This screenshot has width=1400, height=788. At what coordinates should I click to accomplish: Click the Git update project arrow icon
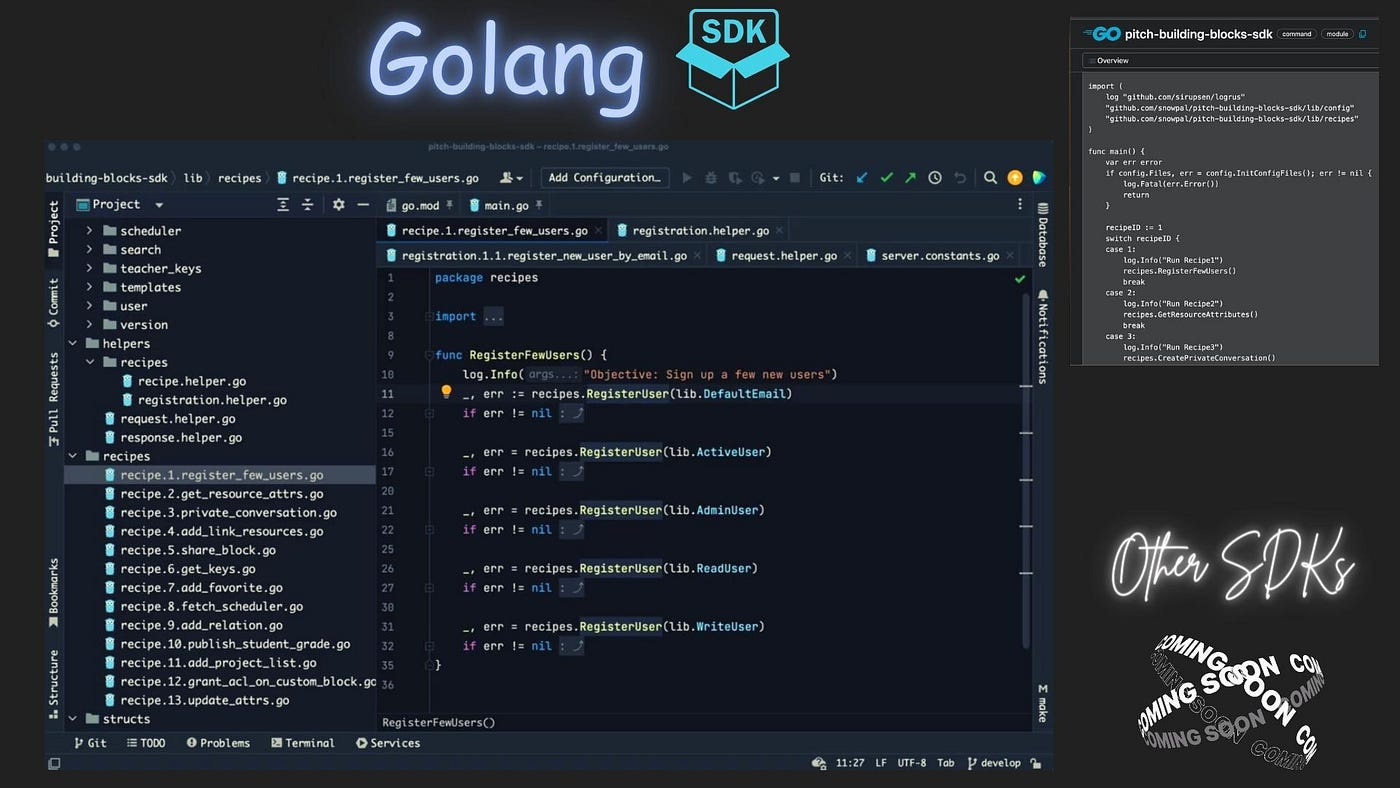click(x=862, y=178)
